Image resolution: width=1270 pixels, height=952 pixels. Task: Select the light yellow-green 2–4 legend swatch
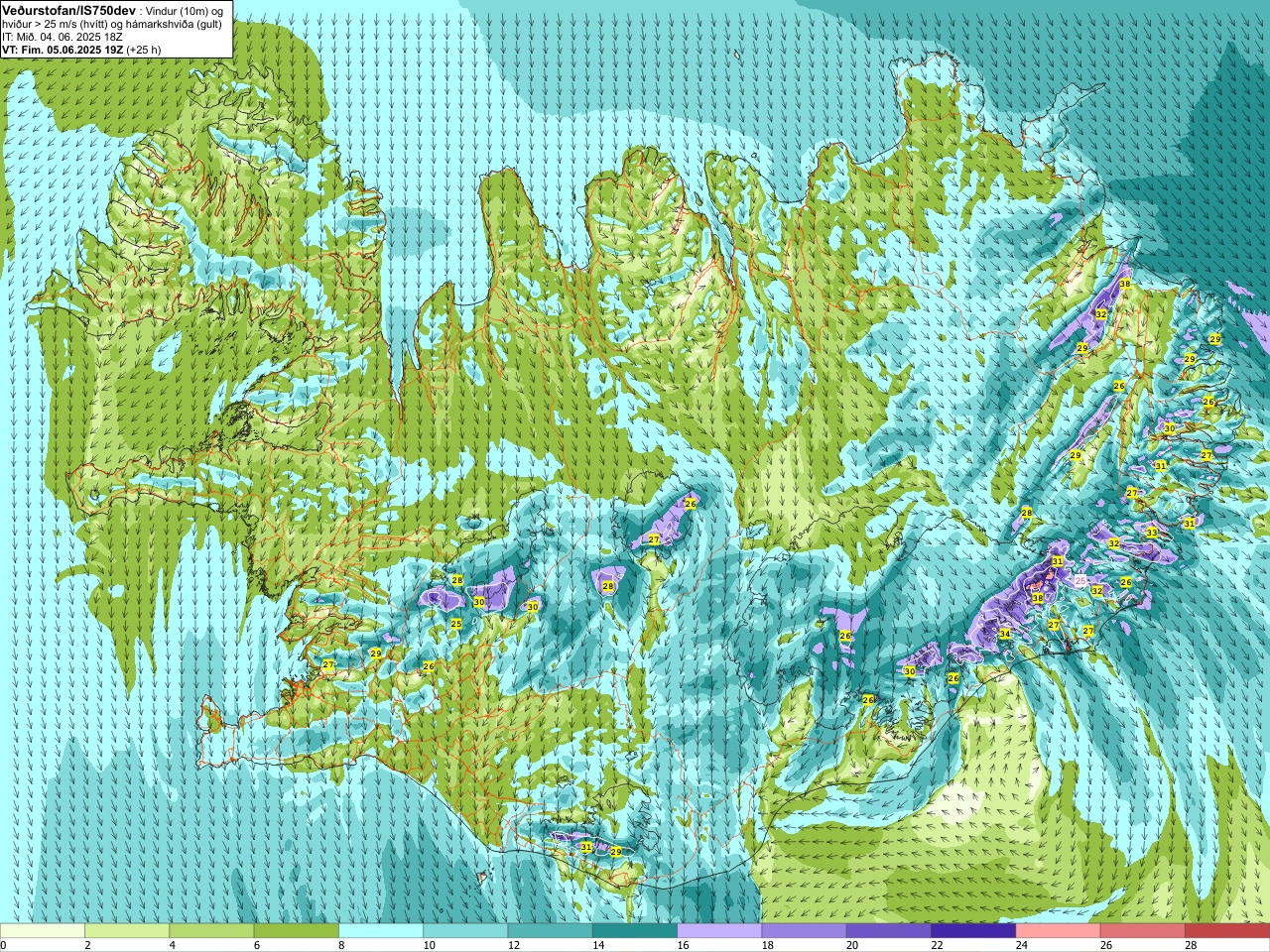[x=127, y=931]
